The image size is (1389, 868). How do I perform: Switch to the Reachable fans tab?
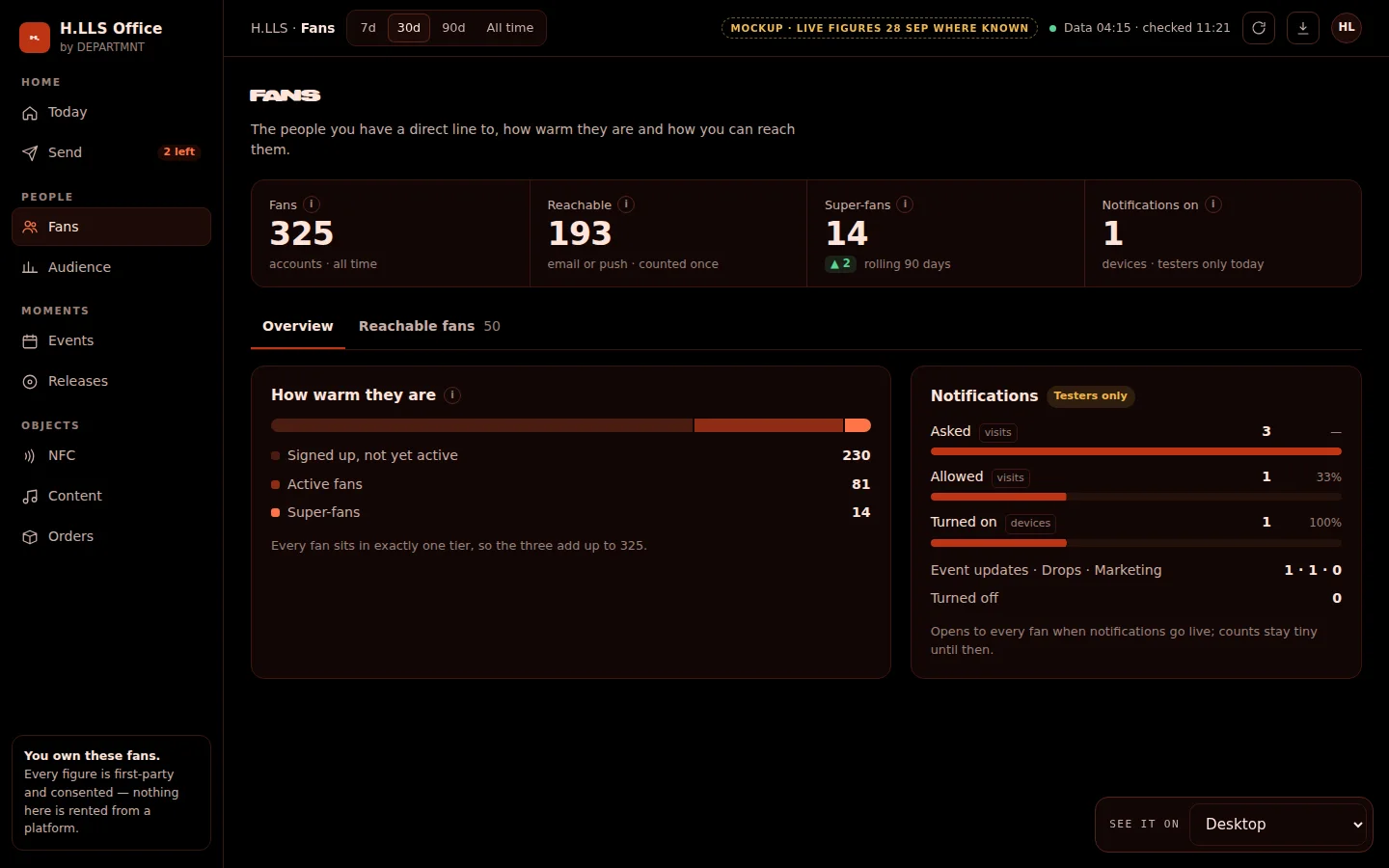click(x=429, y=326)
